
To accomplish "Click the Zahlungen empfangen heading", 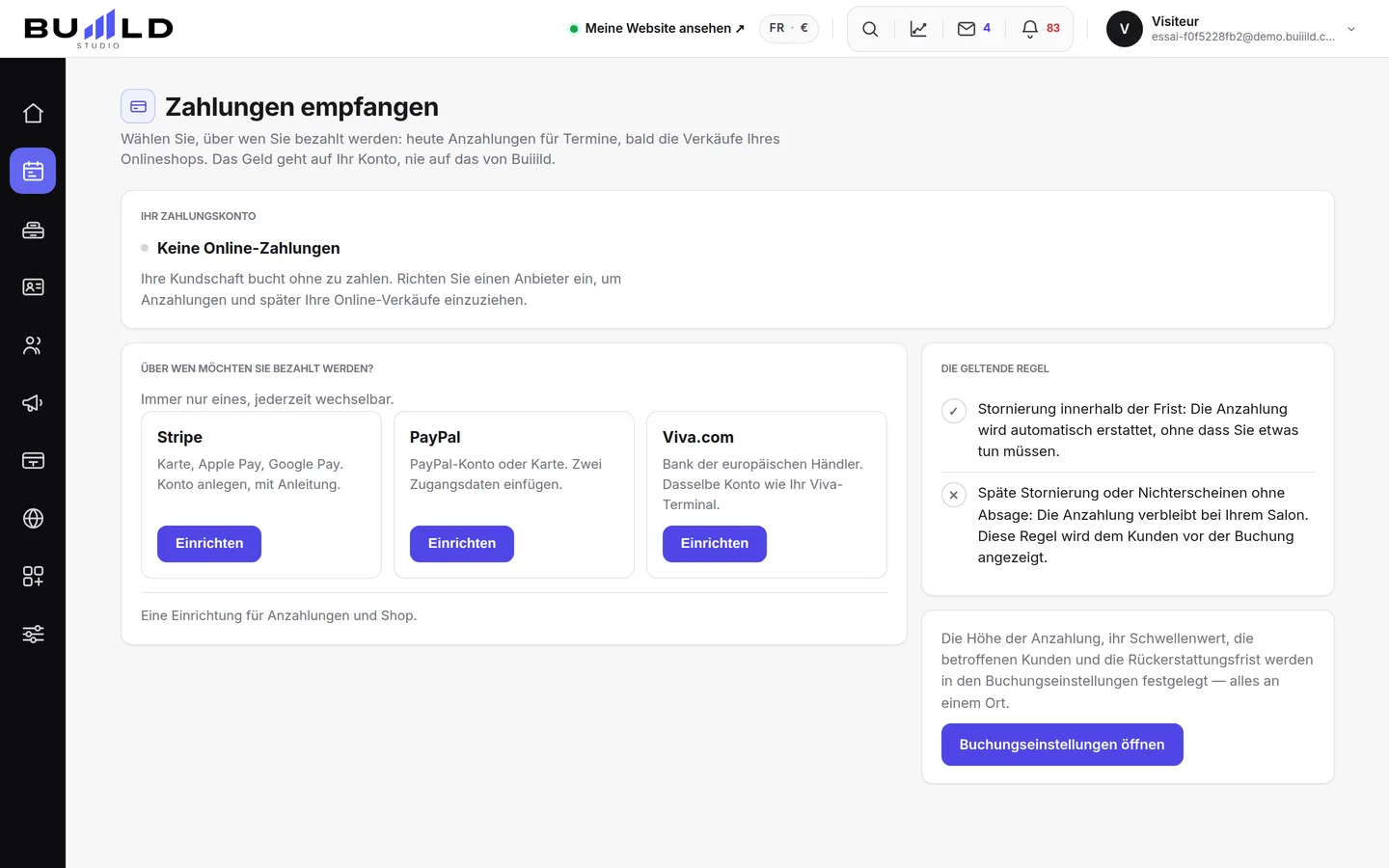I will 302,106.
